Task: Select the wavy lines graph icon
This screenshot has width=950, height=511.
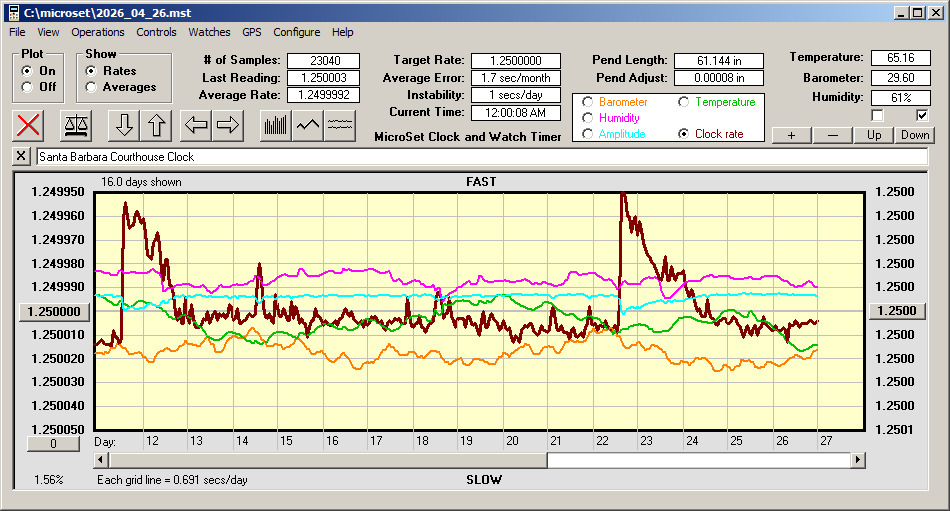Action: coord(340,125)
